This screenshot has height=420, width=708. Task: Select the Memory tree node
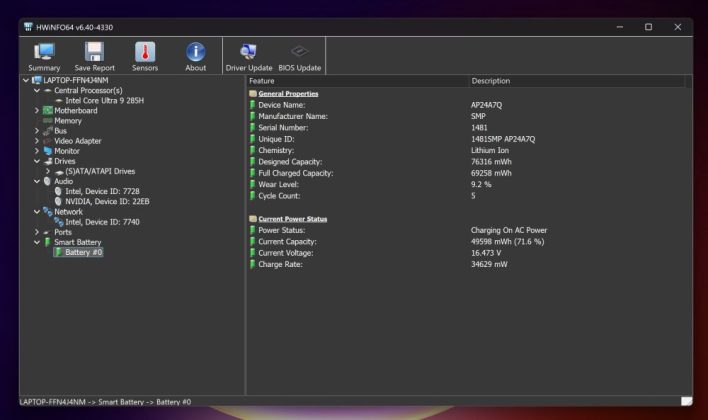(x=67, y=121)
